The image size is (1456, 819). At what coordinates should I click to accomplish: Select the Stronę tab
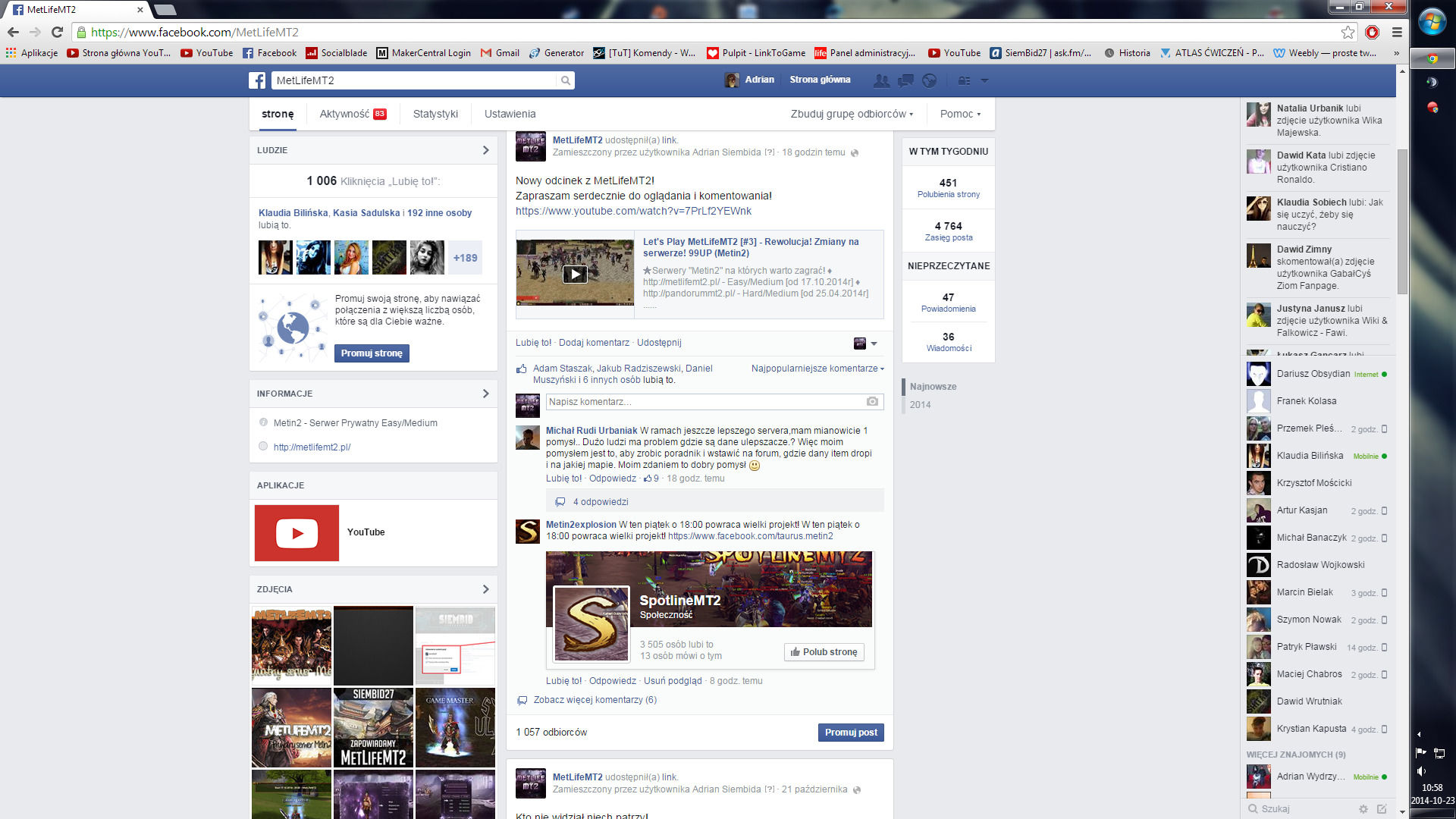point(278,114)
